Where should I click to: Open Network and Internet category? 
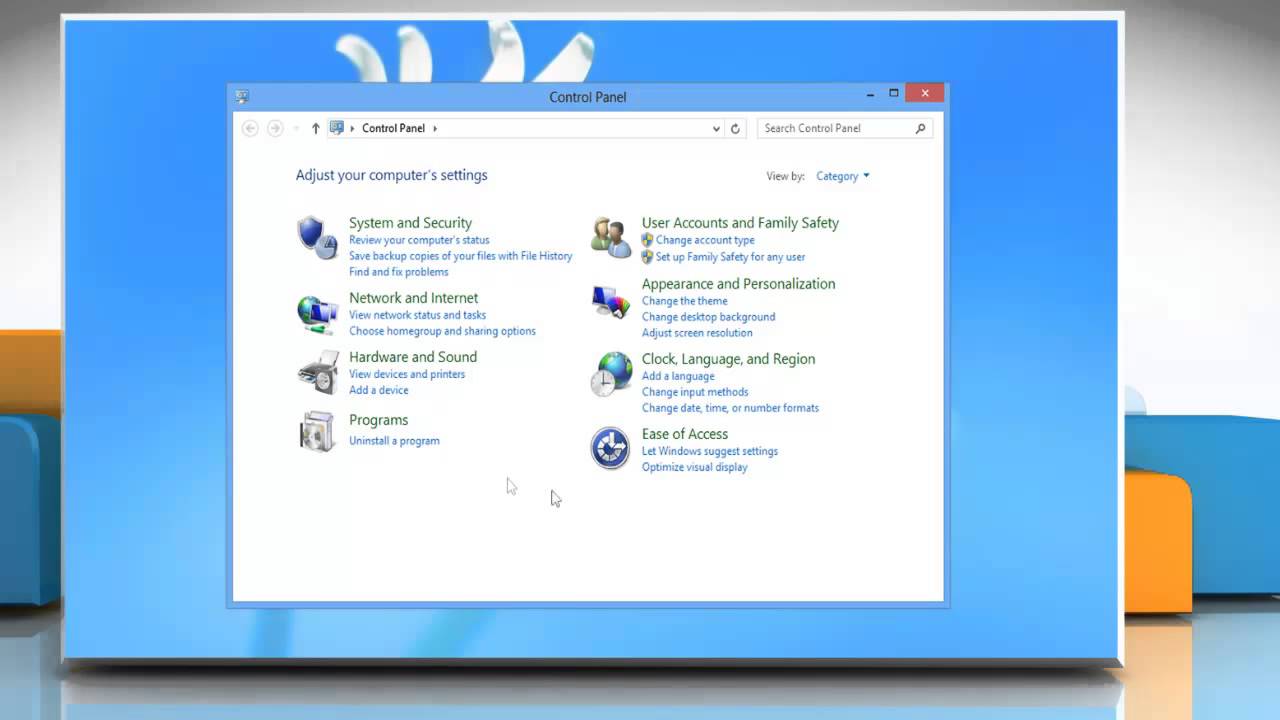413,298
